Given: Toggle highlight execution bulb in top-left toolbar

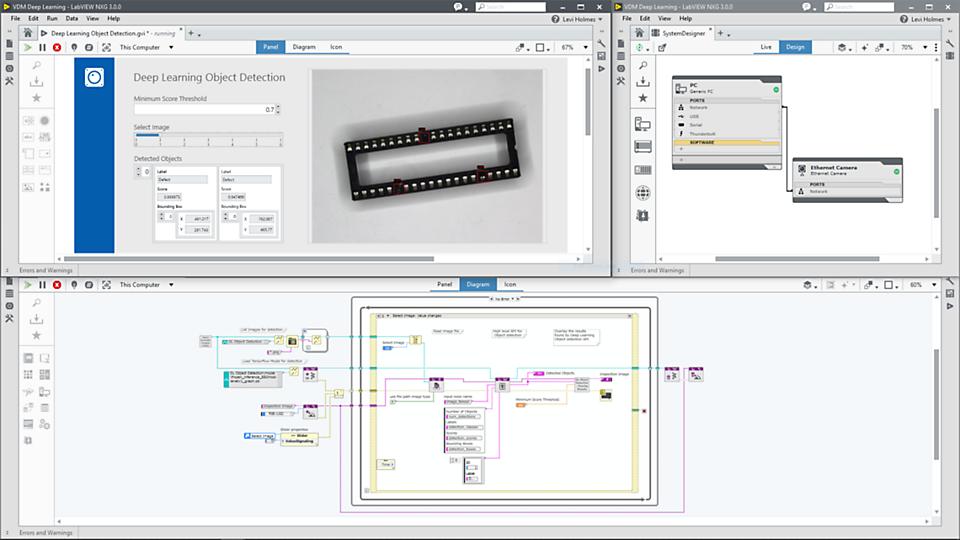Looking at the screenshot, I should coord(74,47).
